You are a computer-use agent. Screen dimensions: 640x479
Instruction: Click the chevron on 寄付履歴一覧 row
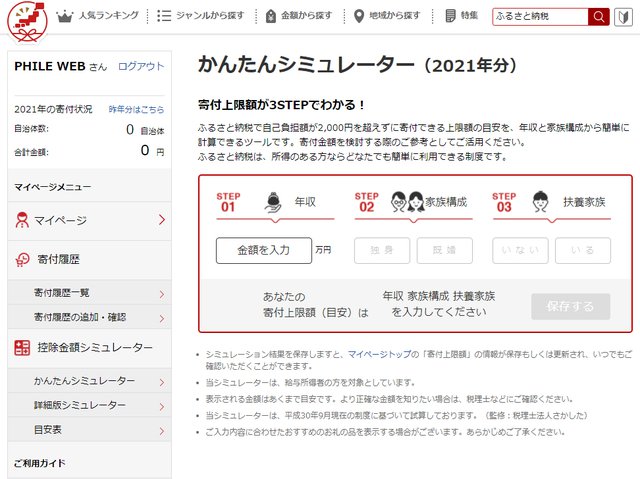click(162, 294)
